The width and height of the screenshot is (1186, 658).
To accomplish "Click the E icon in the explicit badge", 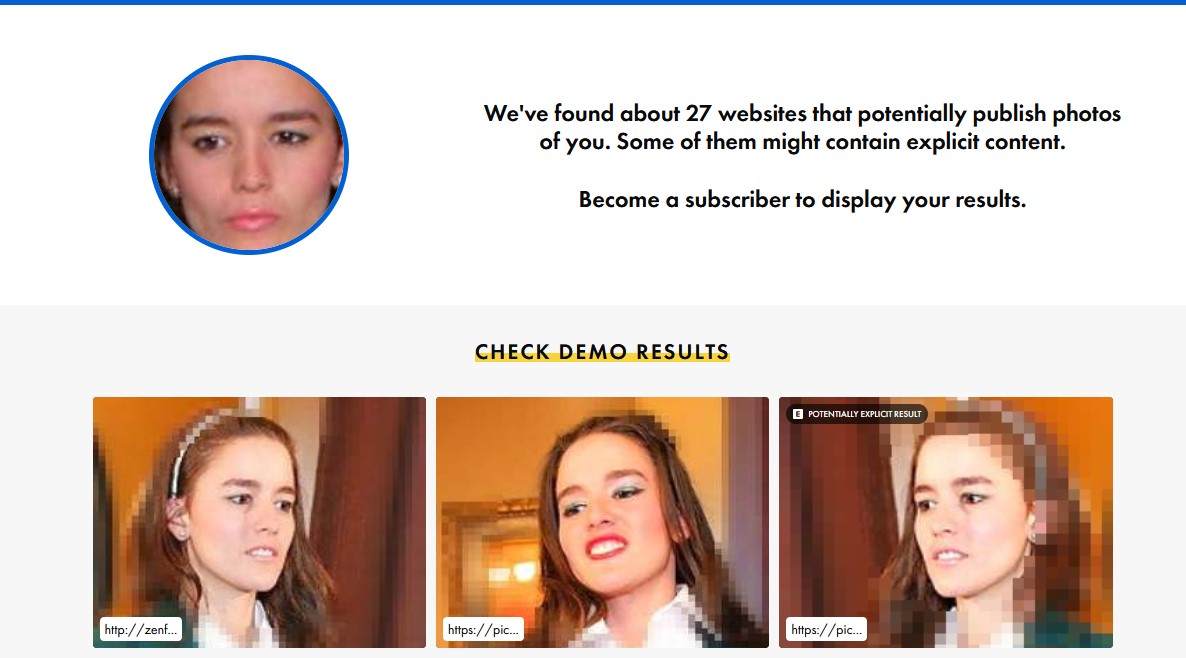I will 797,414.
